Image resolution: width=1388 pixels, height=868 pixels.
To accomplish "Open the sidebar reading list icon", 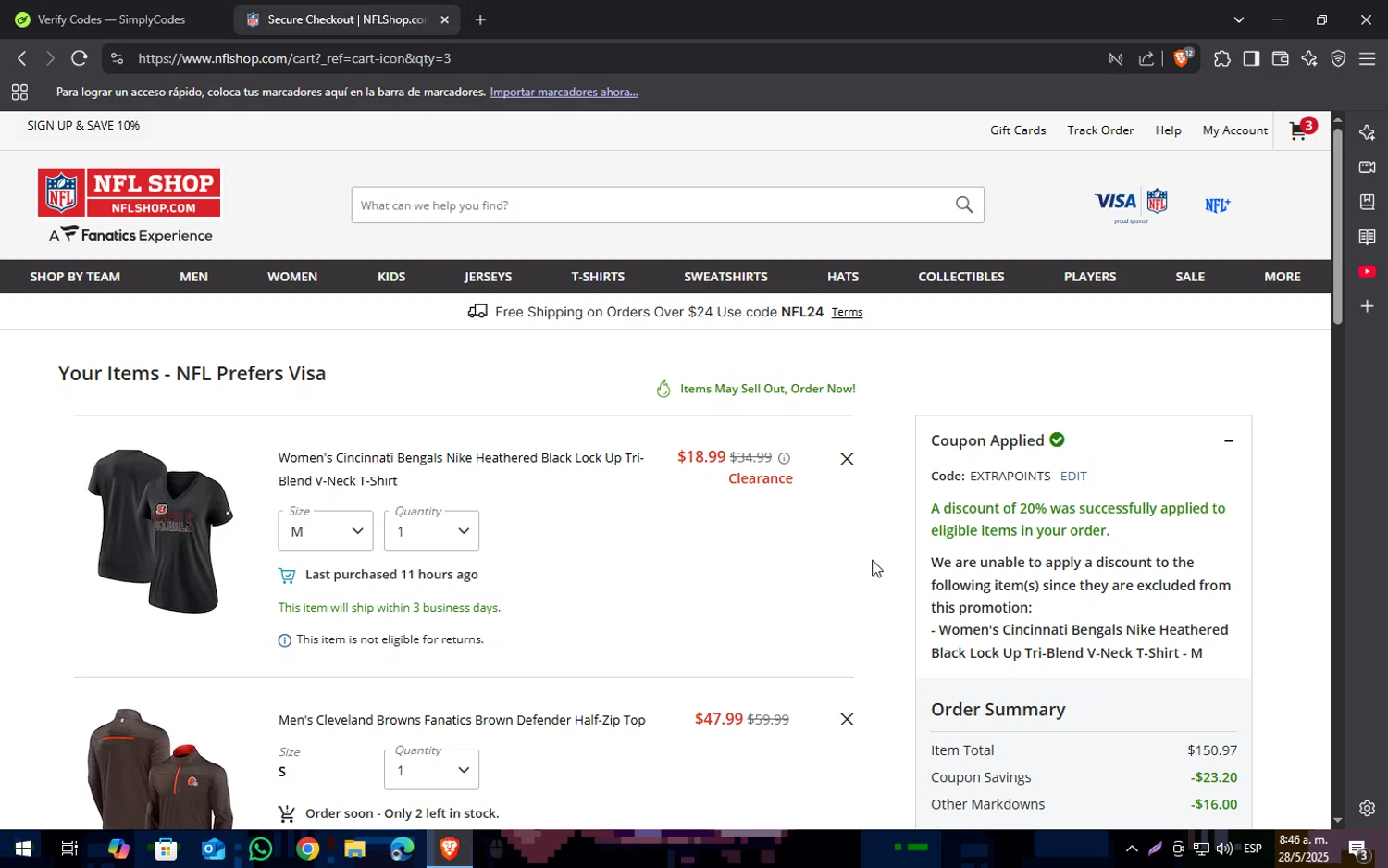I will tap(1367, 237).
